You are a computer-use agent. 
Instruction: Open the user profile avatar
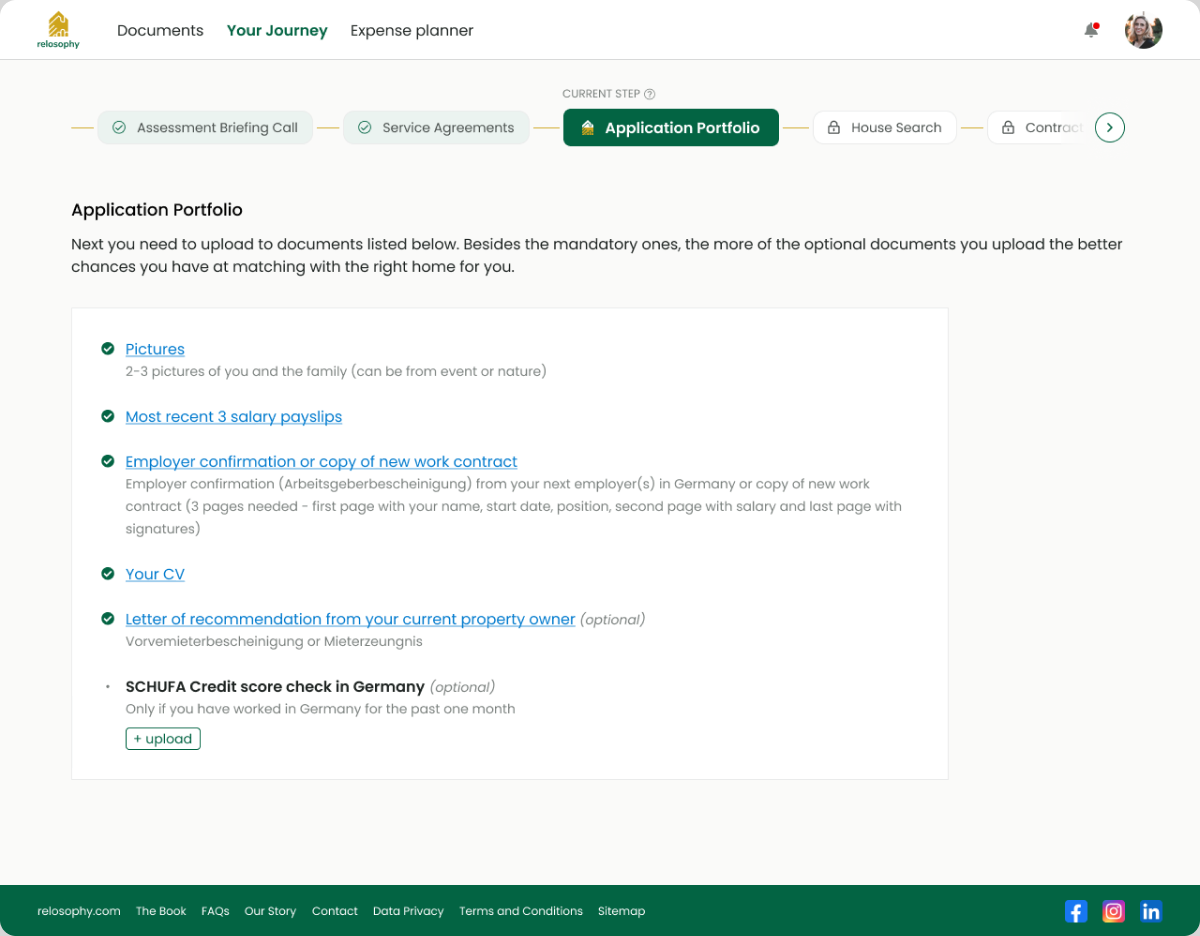coord(1143,30)
